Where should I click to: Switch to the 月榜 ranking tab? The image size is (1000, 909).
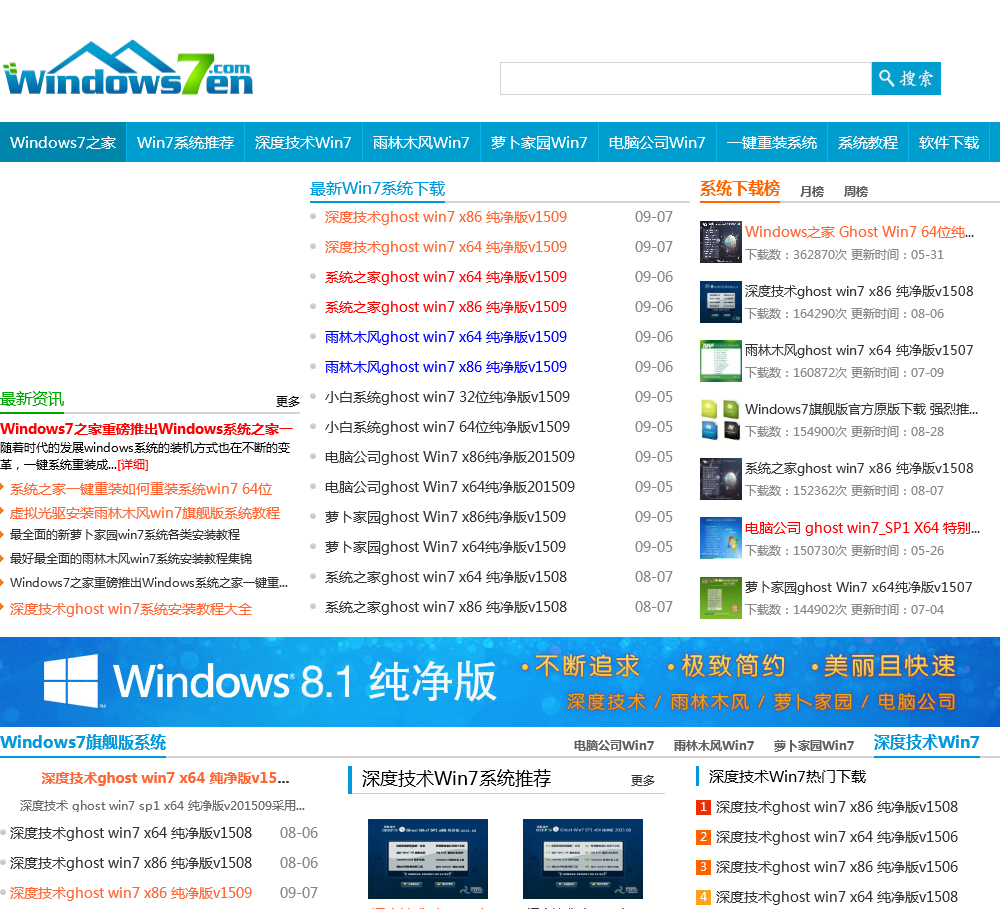pyautogui.click(x=812, y=191)
